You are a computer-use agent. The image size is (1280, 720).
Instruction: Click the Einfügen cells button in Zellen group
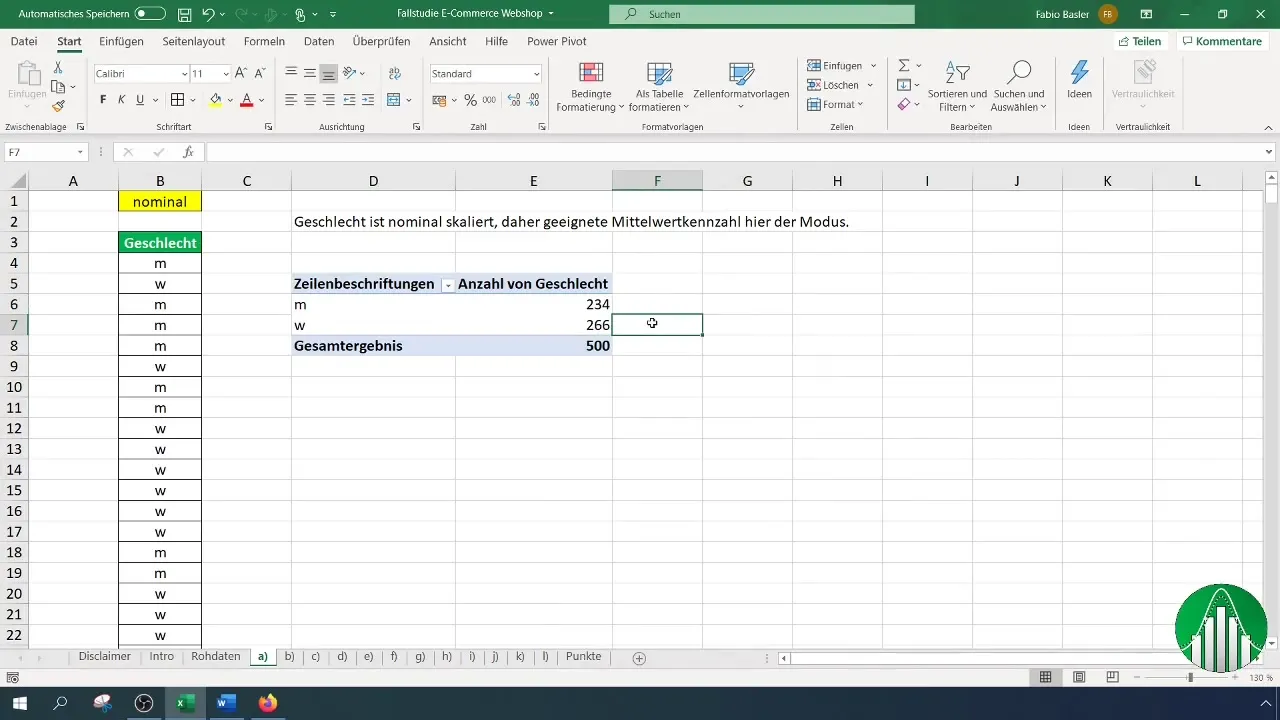(x=841, y=65)
